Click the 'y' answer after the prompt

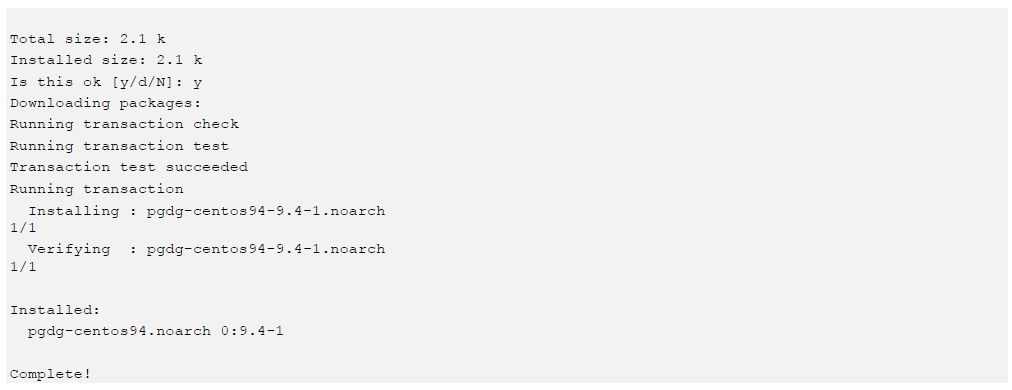point(197,83)
